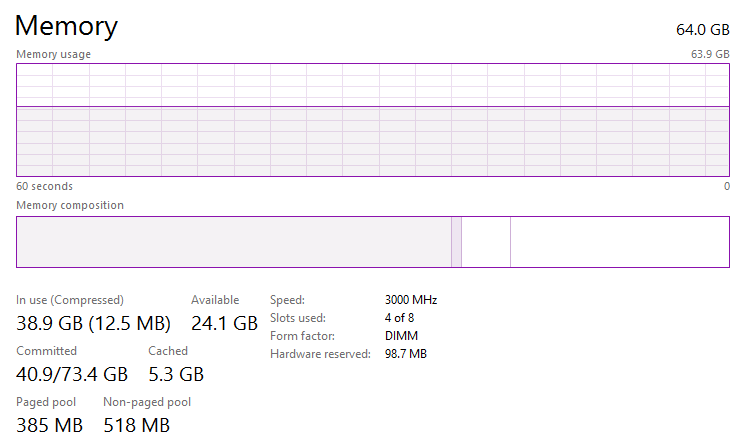Select the In use segment of composition bar
The width and height of the screenshot is (736, 444).
pos(233,242)
